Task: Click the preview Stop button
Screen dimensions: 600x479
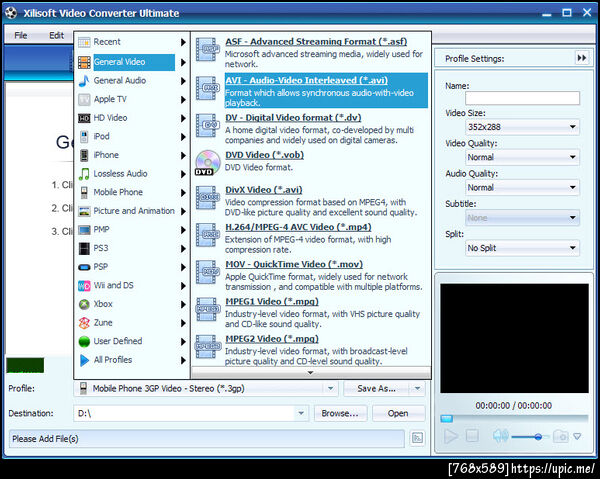Action: coord(472,436)
